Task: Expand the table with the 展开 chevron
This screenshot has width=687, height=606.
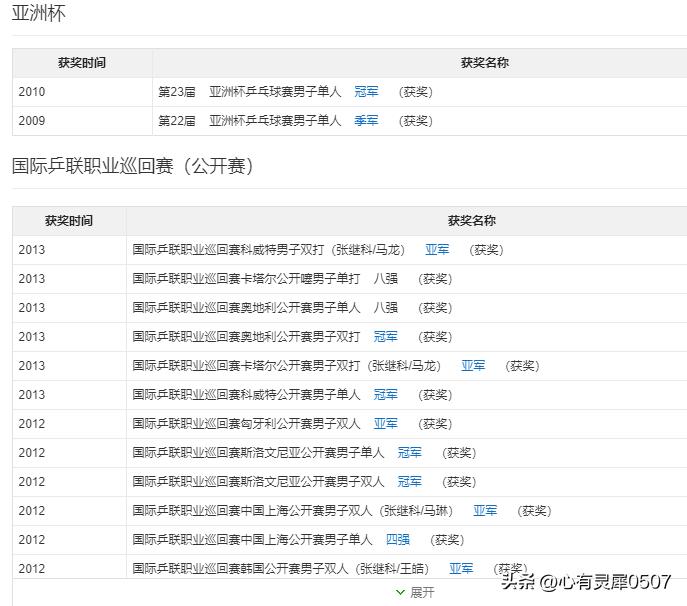Action: (x=415, y=592)
